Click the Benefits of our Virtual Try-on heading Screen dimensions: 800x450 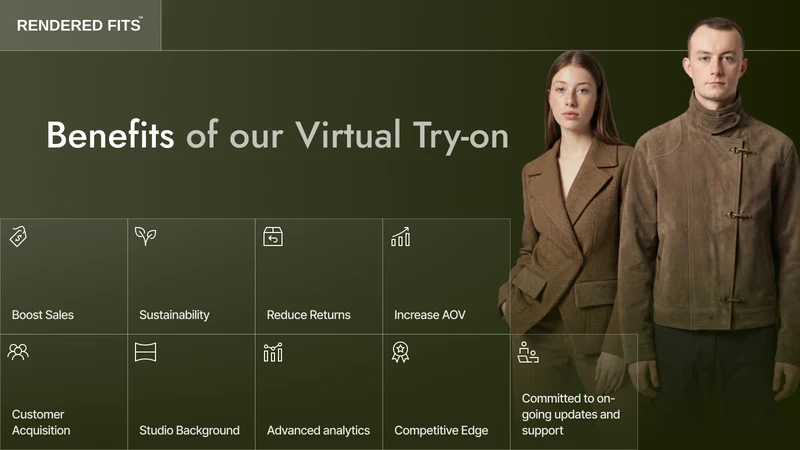278,136
